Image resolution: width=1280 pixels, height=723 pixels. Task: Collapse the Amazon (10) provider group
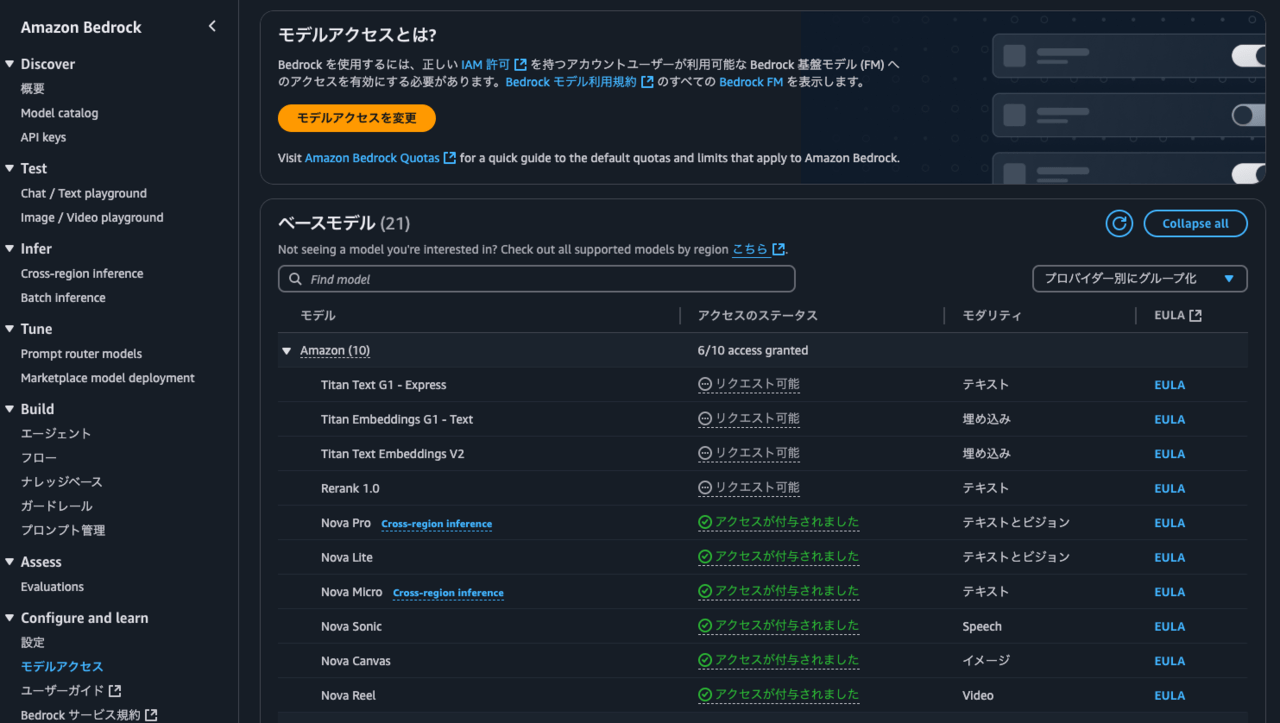(x=287, y=351)
